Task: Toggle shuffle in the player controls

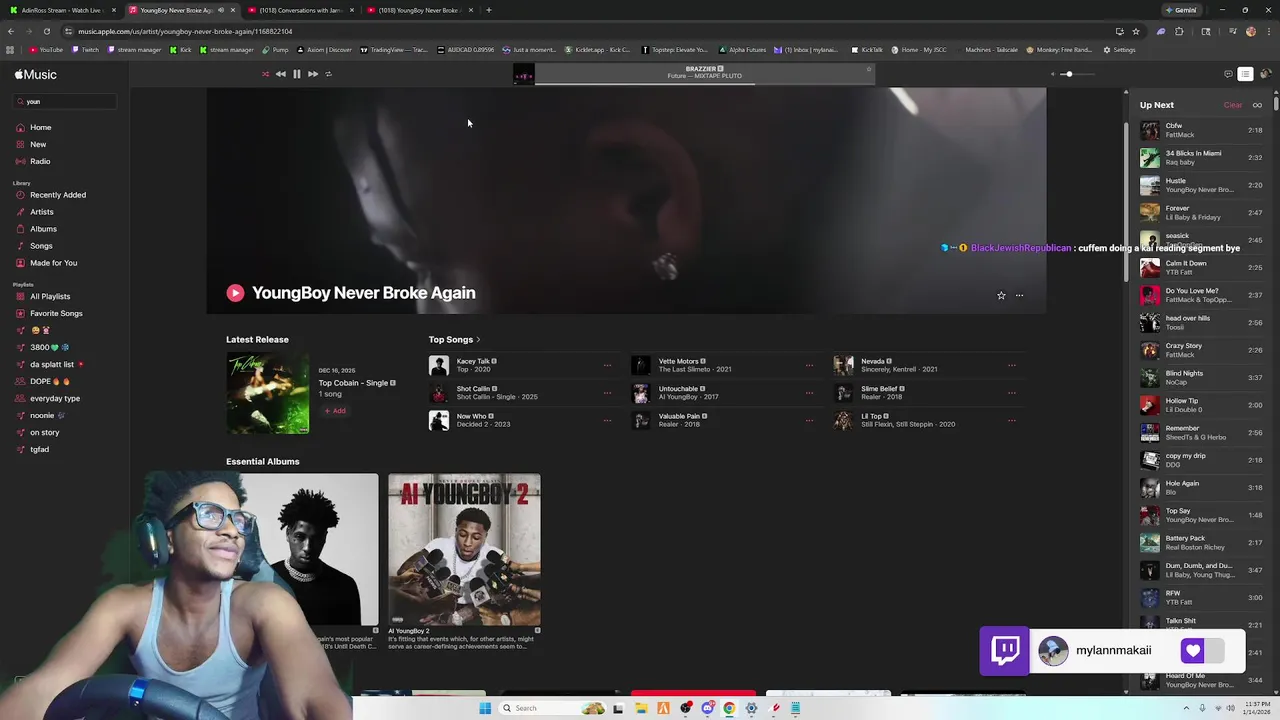Action: (265, 74)
